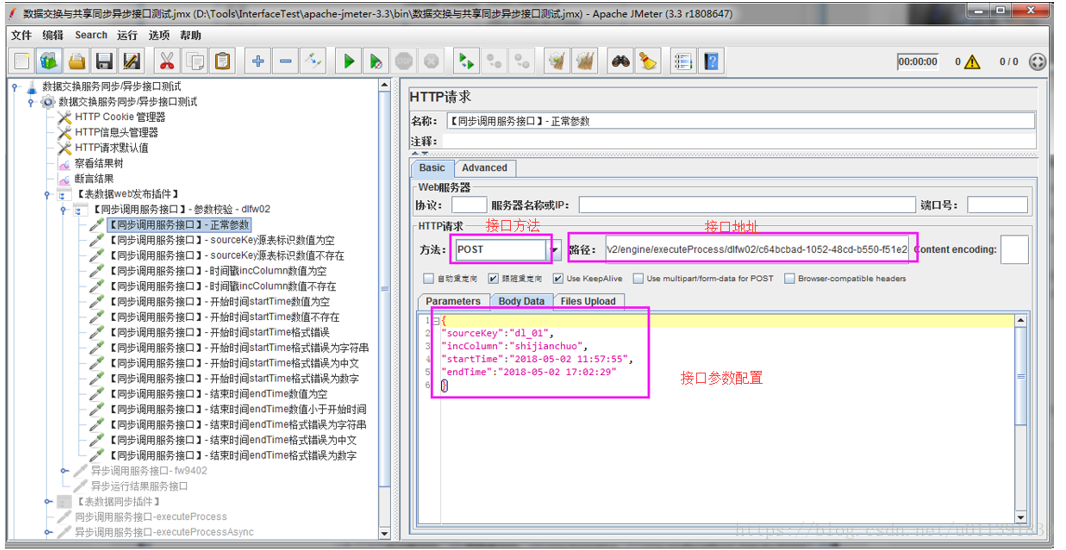Switch to the Files Upload tab
Viewport: 1066px width, 550px height.
(588, 301)
